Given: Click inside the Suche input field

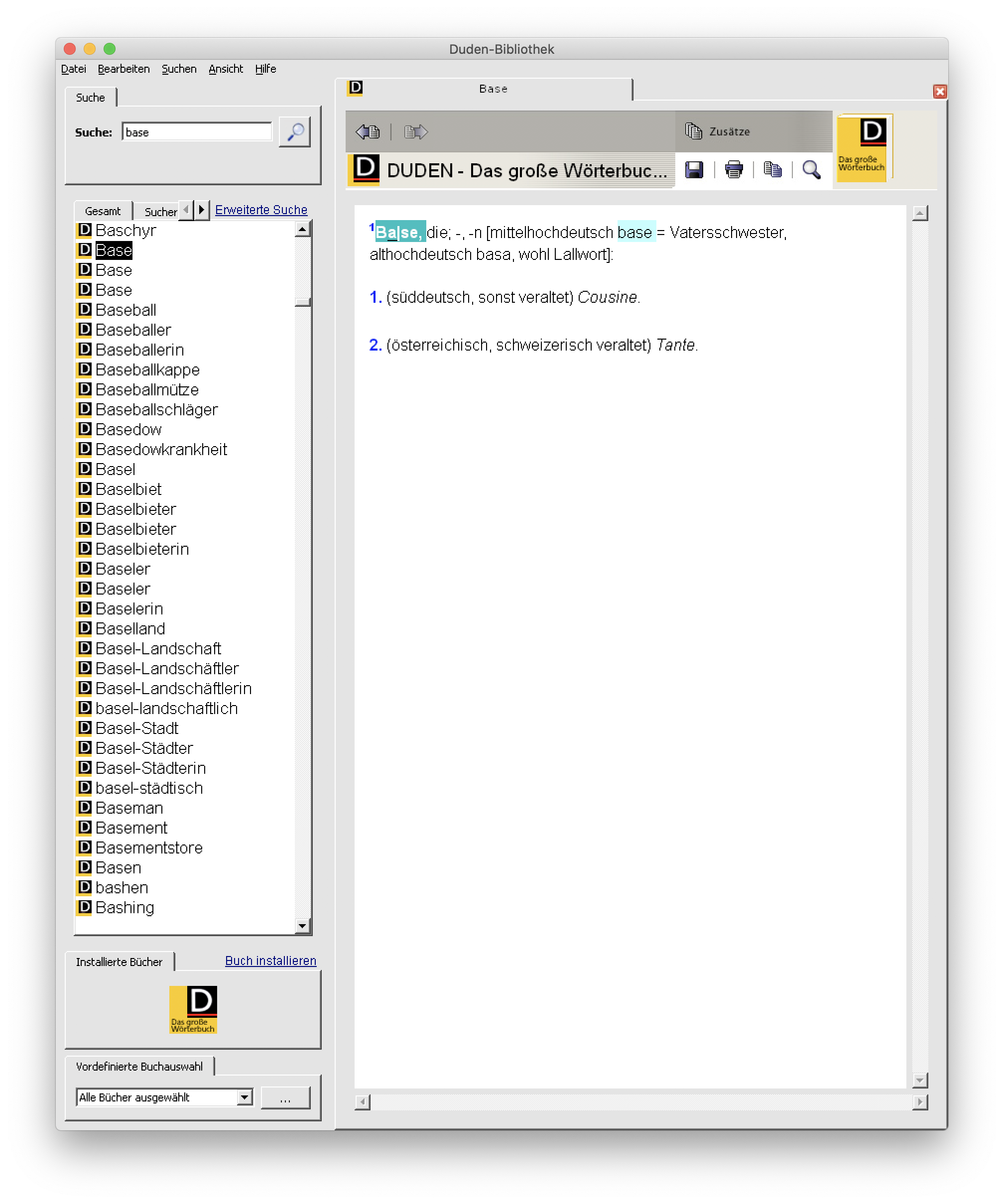Looking at the screenshot, I should point(197,132).
